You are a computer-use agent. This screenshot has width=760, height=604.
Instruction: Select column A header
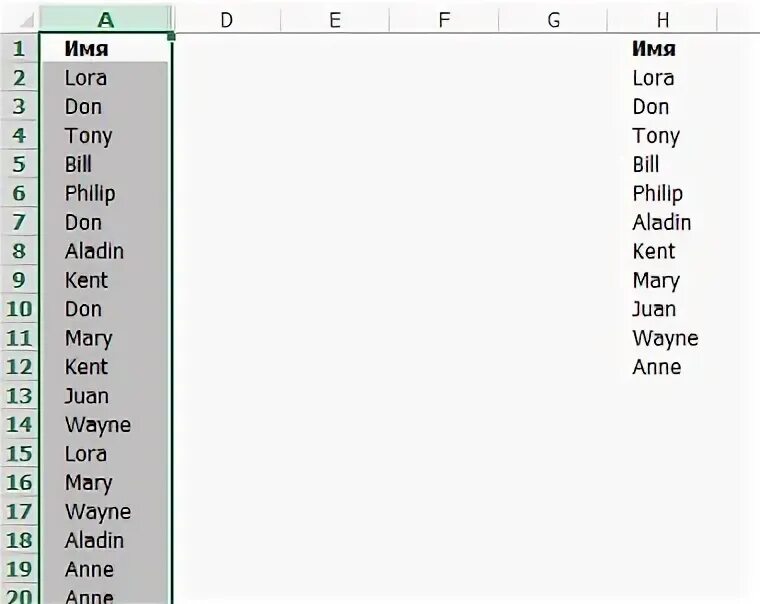105,19
